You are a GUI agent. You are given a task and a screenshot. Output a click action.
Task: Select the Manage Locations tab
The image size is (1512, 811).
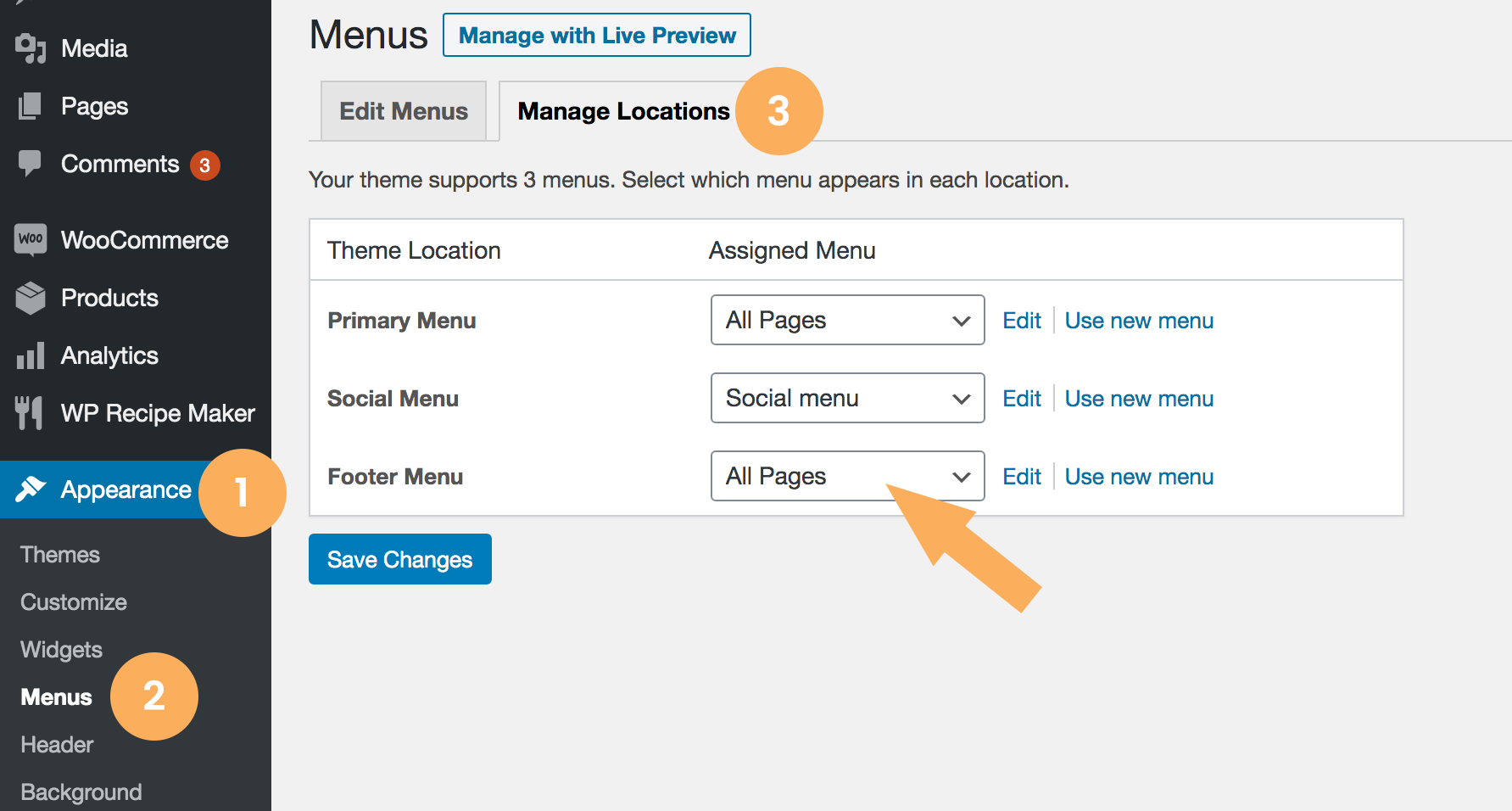pos(624,110)
